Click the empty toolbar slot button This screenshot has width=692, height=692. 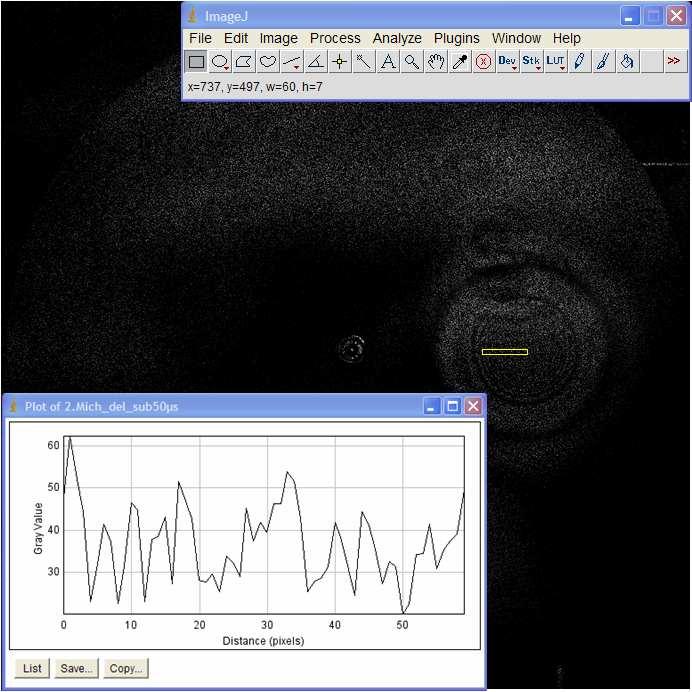pyautogui.click(x=651, y=62)
